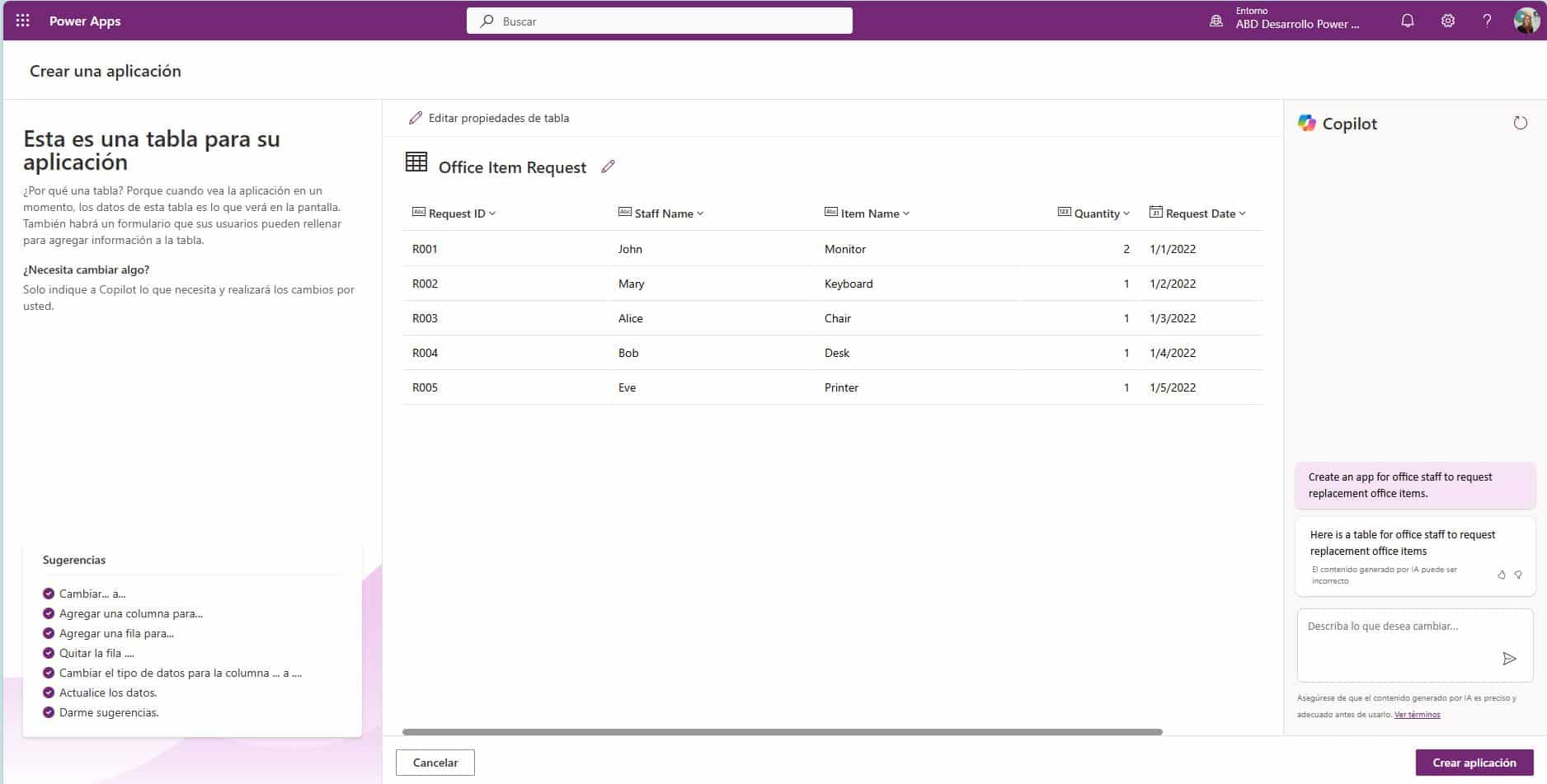Open the notifications bell
The height and width of the screenshot is (784, 1547).
pyautogui.click(x=1408, y=21)
